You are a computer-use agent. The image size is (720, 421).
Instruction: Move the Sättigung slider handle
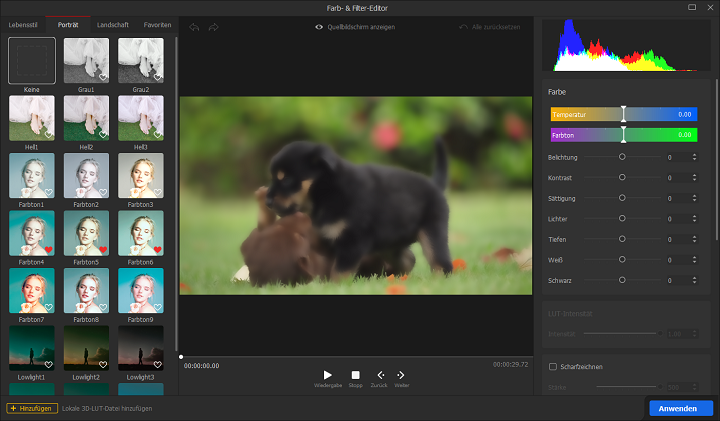pos(622,198)
